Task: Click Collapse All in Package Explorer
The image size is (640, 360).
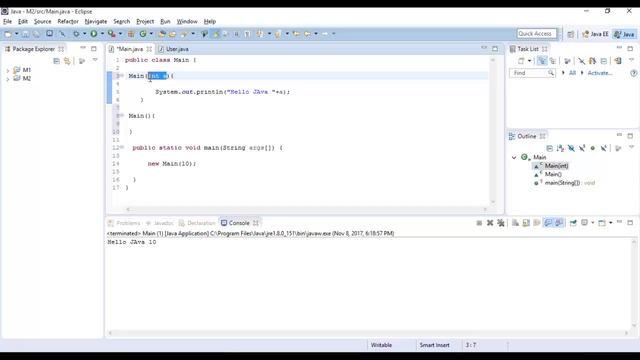Action: point(56,61)
